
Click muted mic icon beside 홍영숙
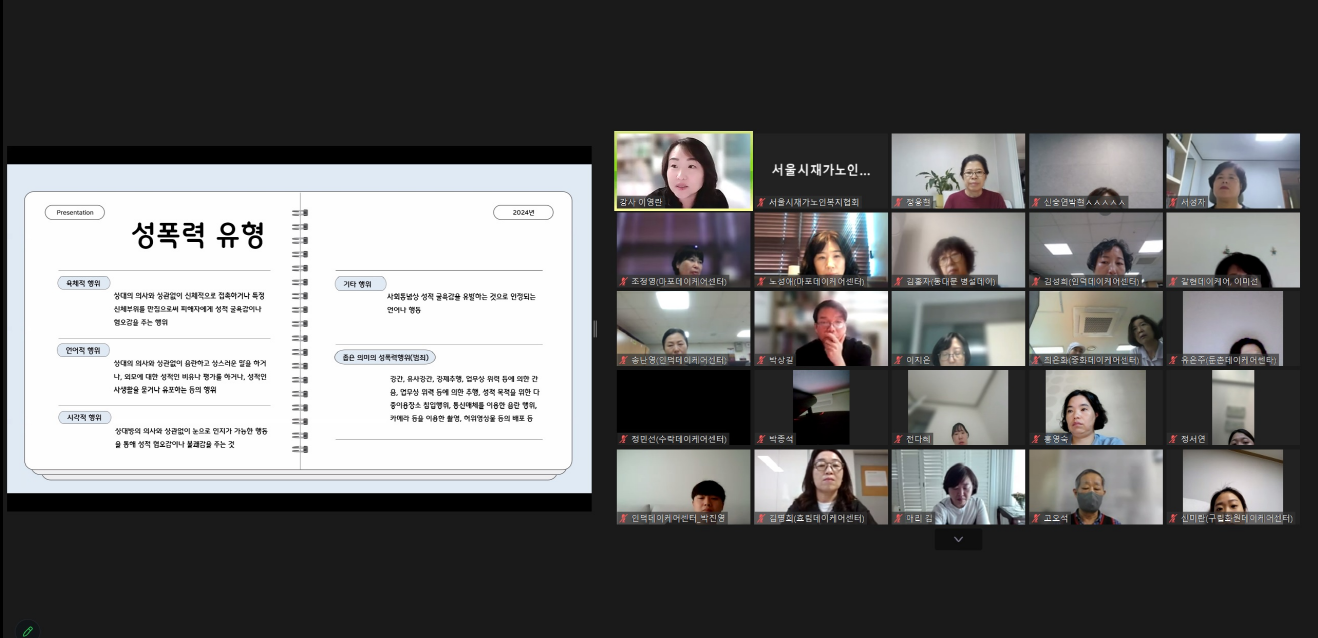coord(1036,439)
